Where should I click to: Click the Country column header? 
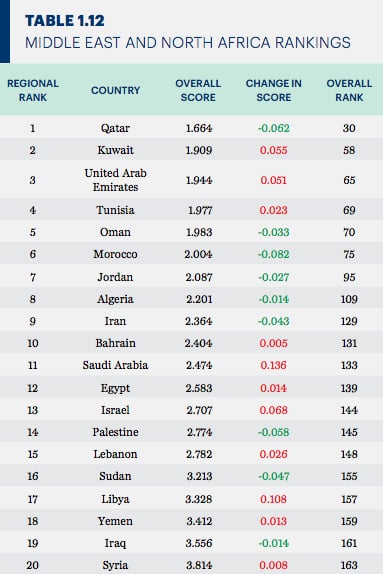(x=115, y=90)
